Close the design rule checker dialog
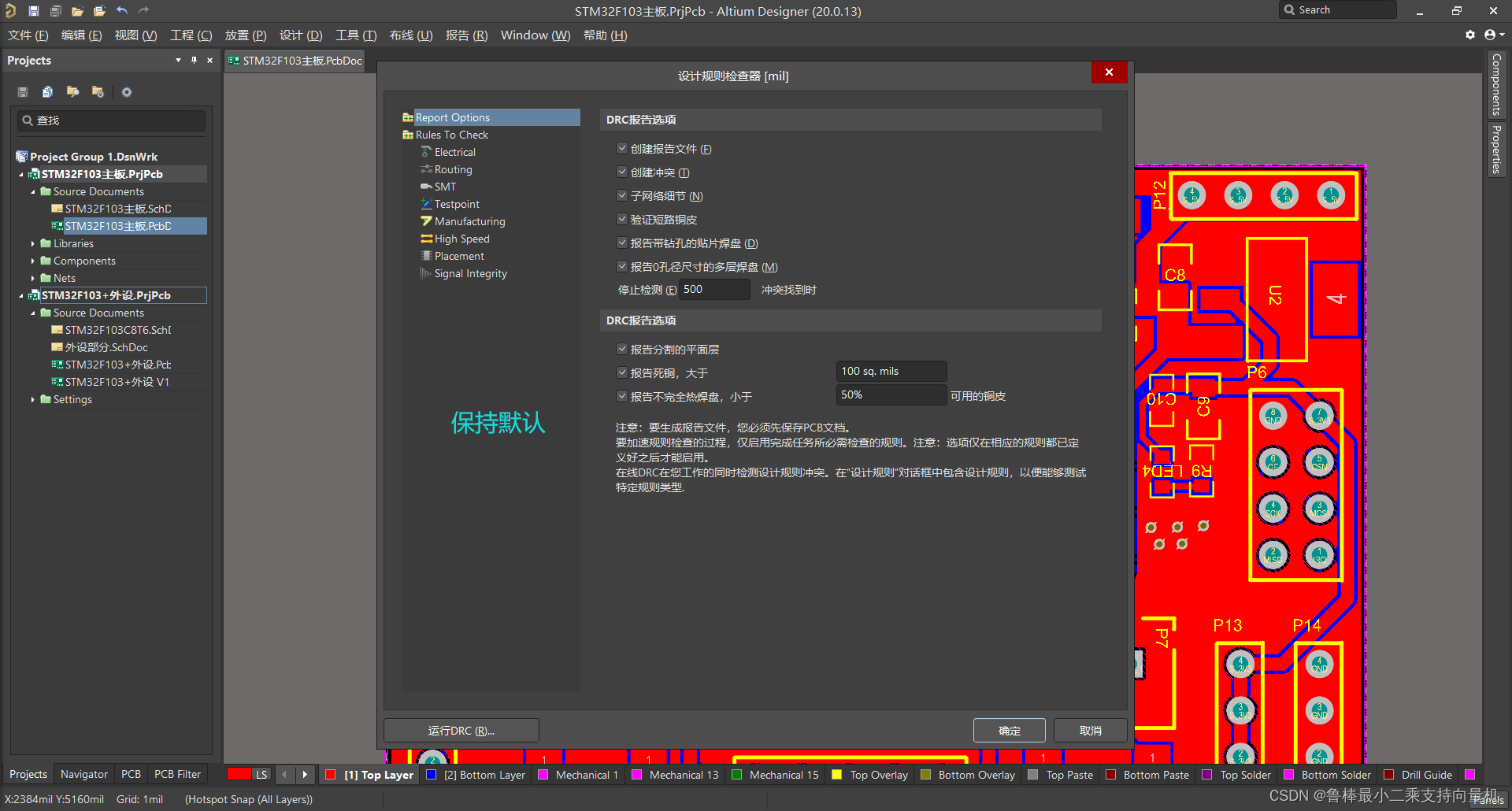Viewport: 1512px width, 811px height. click(x=1109, y=72)
